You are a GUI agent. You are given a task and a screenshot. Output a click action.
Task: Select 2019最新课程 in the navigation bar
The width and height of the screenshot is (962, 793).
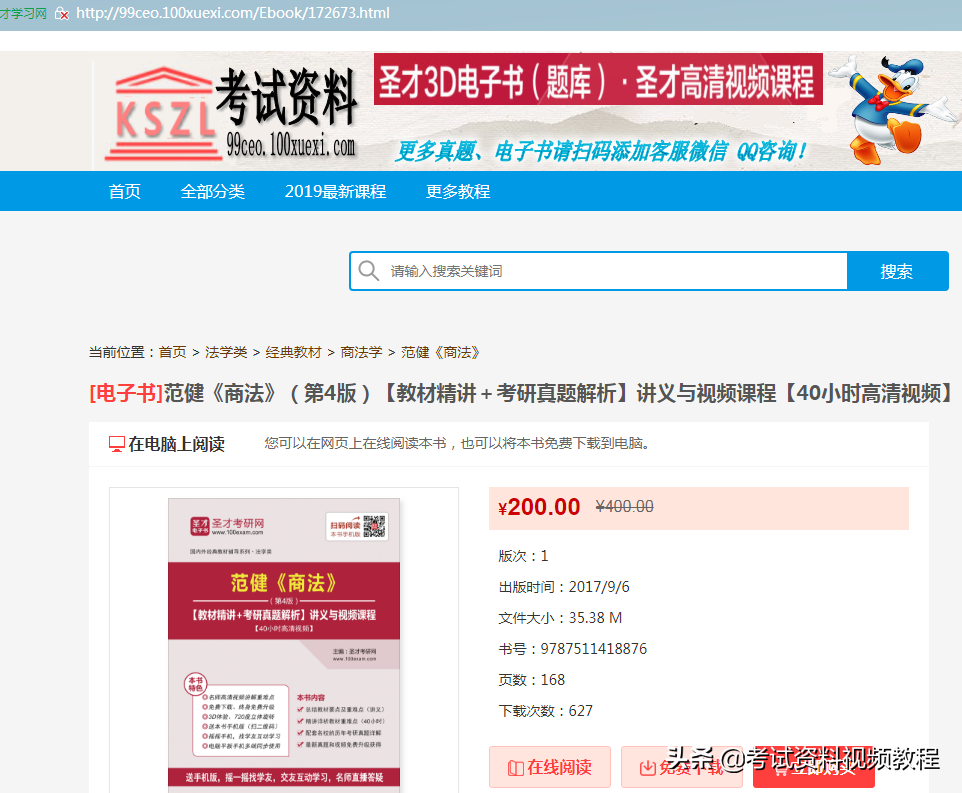(x=336, y=191)
